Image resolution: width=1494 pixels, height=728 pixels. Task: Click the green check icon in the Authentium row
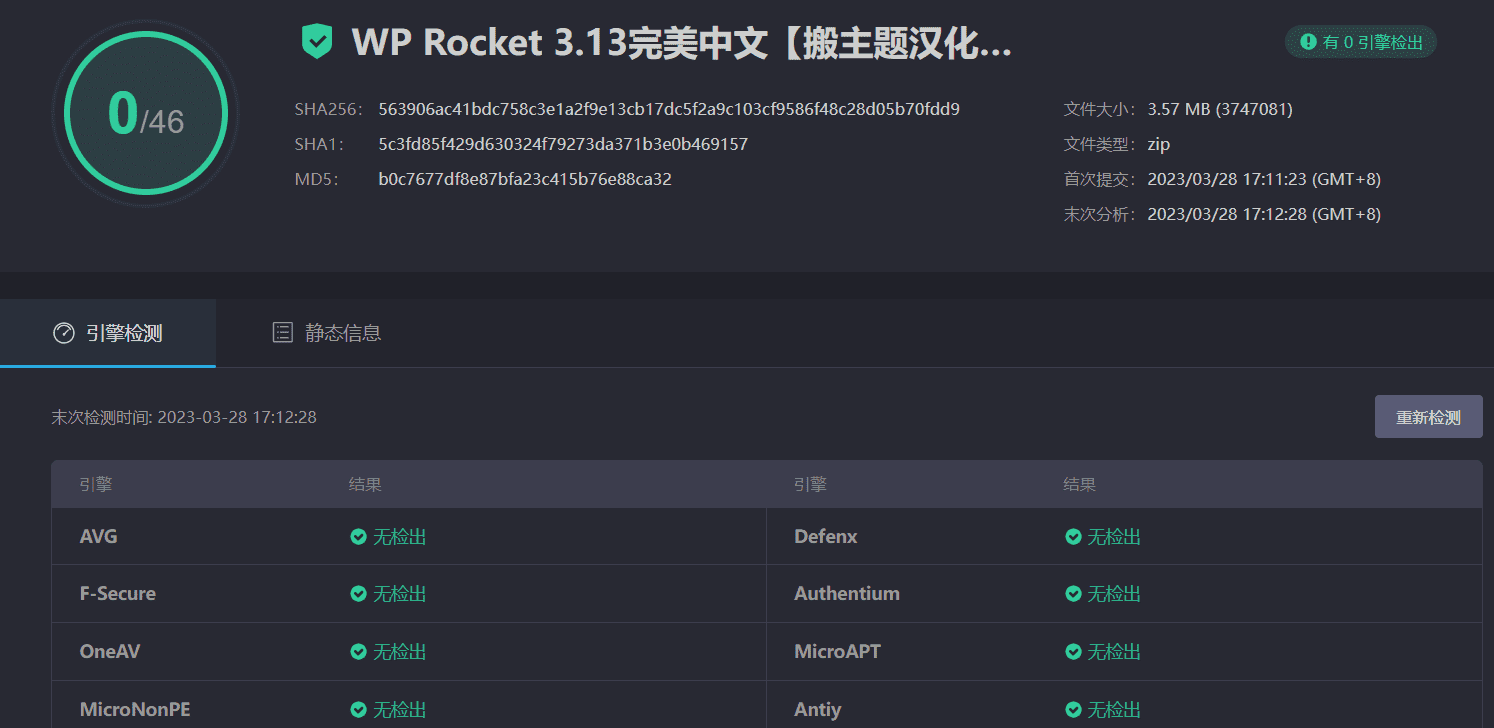[1073, 594]
